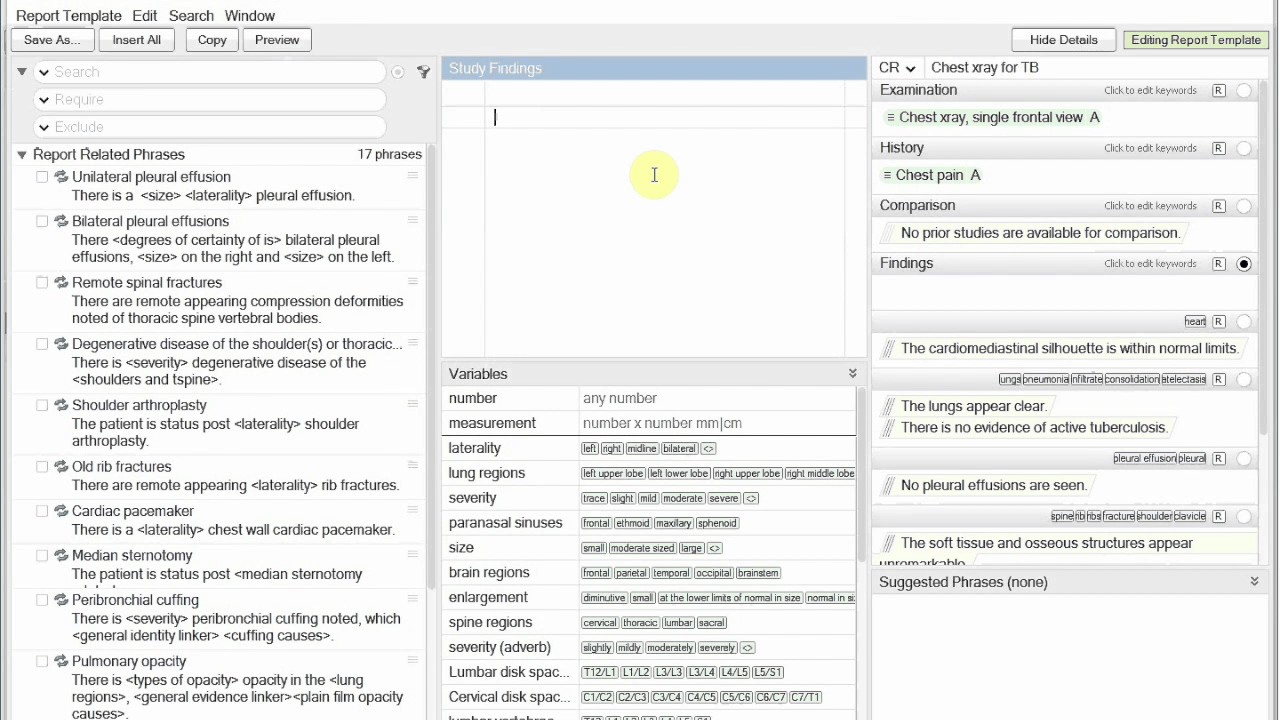Click the phrase icon beside Shoulder arthroplasty
Image resolution: width=1280 pixels, height=720 pixels.
click(x=61, y=405)
